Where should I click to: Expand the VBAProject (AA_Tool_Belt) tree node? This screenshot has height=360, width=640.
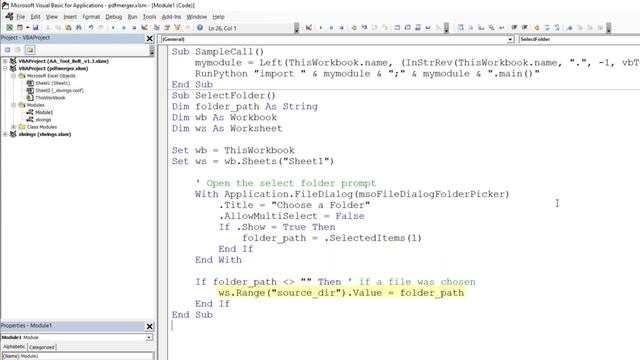click(5, 61)
